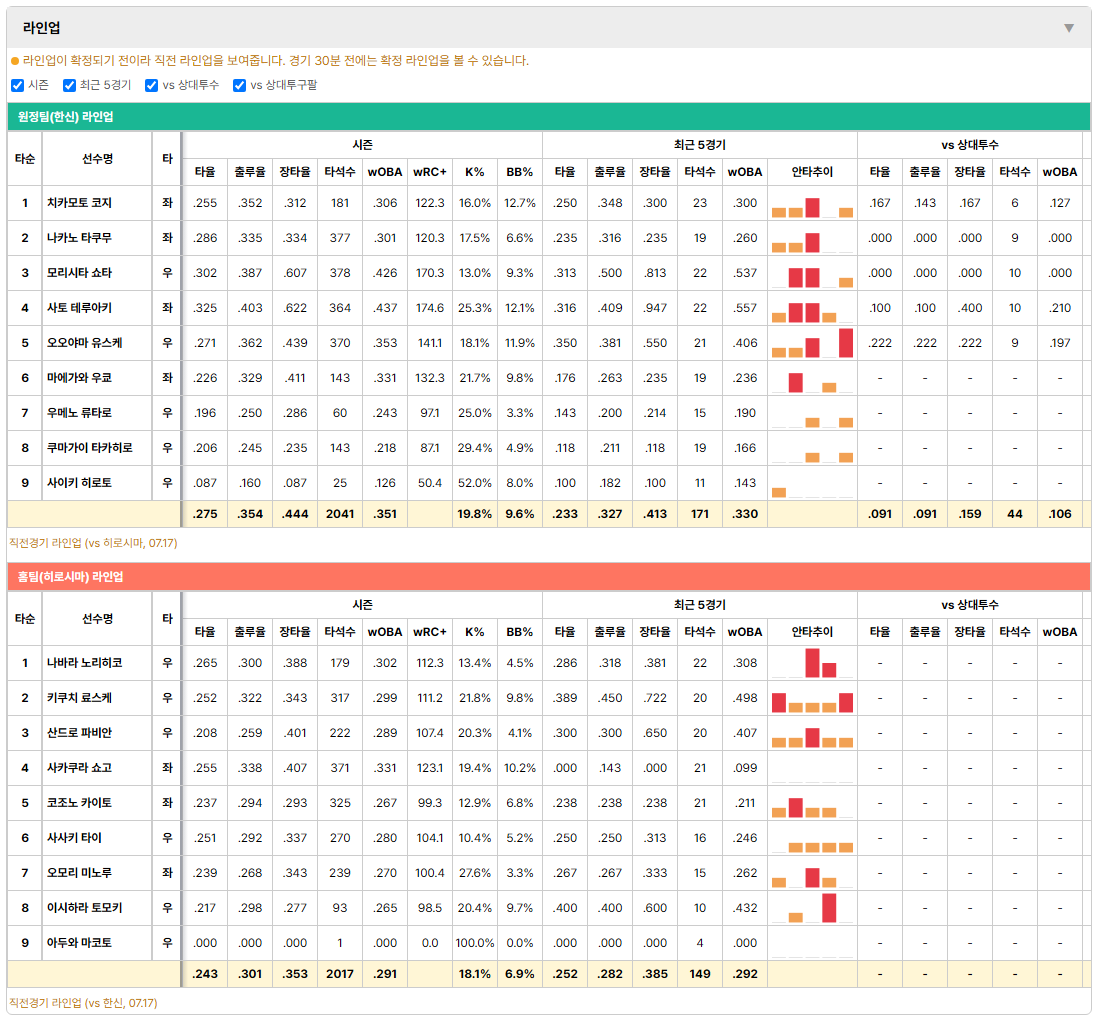Disable the vs 상대투수 checkbox
1098x1021 pixels.
tap(151, 85)
